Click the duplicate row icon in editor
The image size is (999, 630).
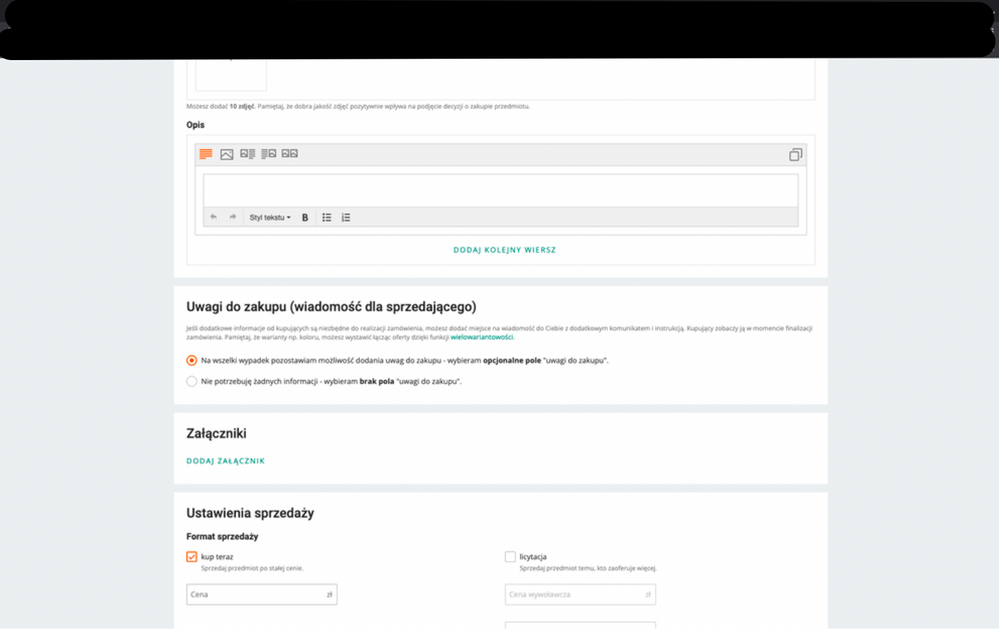click(x=795, y=155)
